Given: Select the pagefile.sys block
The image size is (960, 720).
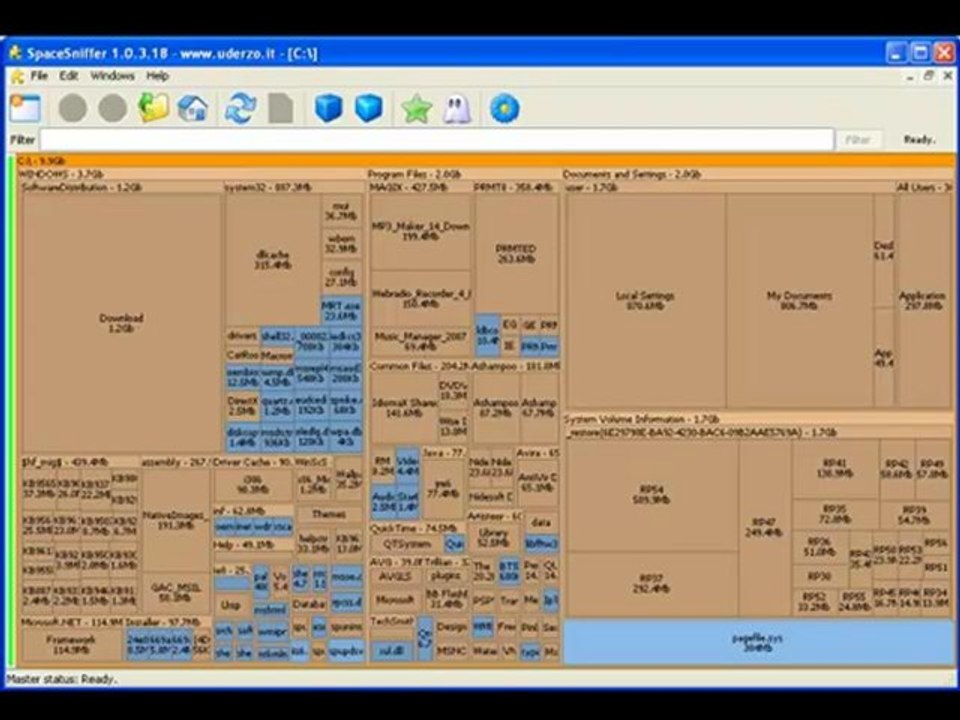Looking at the screenshot, I should click(758, 643).
